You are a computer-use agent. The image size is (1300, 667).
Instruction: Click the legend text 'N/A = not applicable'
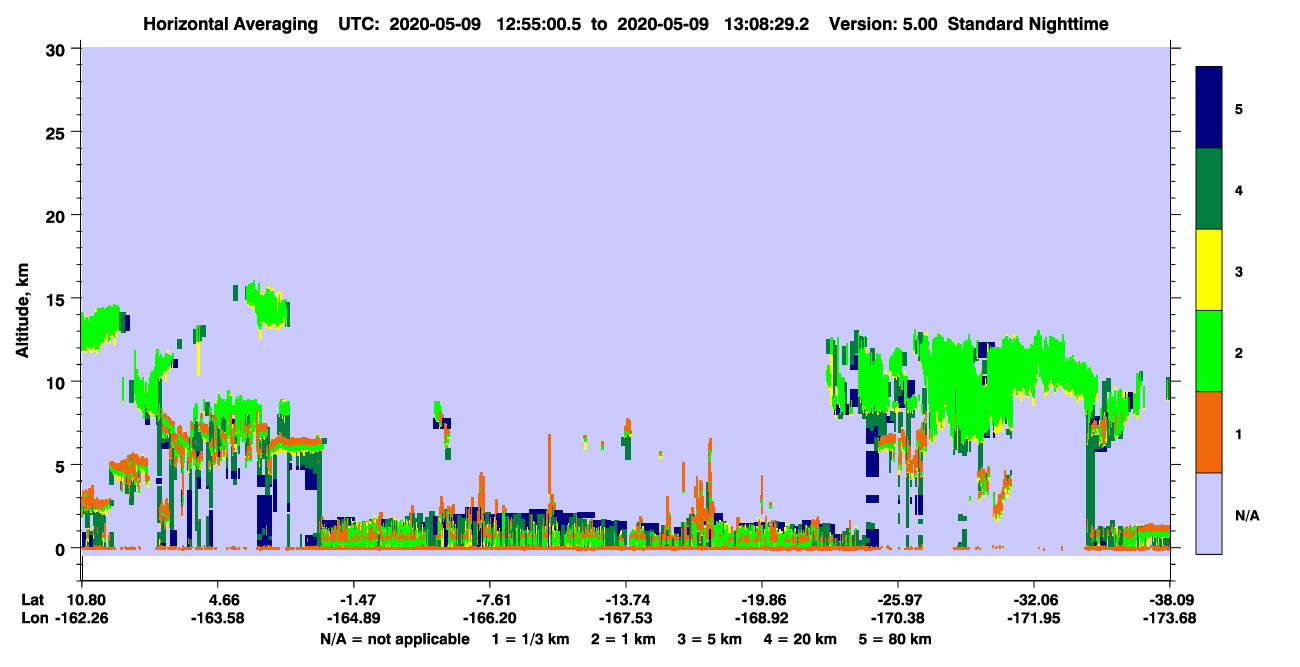(394, 639)
